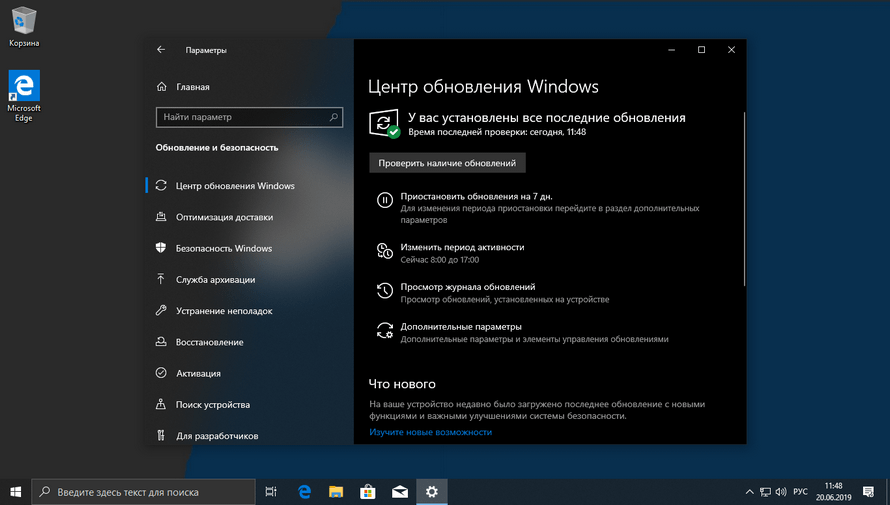This screenshot has height=505, width=890.
Task: Pause updates with Приостановить обновления на 7 дн.
Action: (x=476, y=197)
